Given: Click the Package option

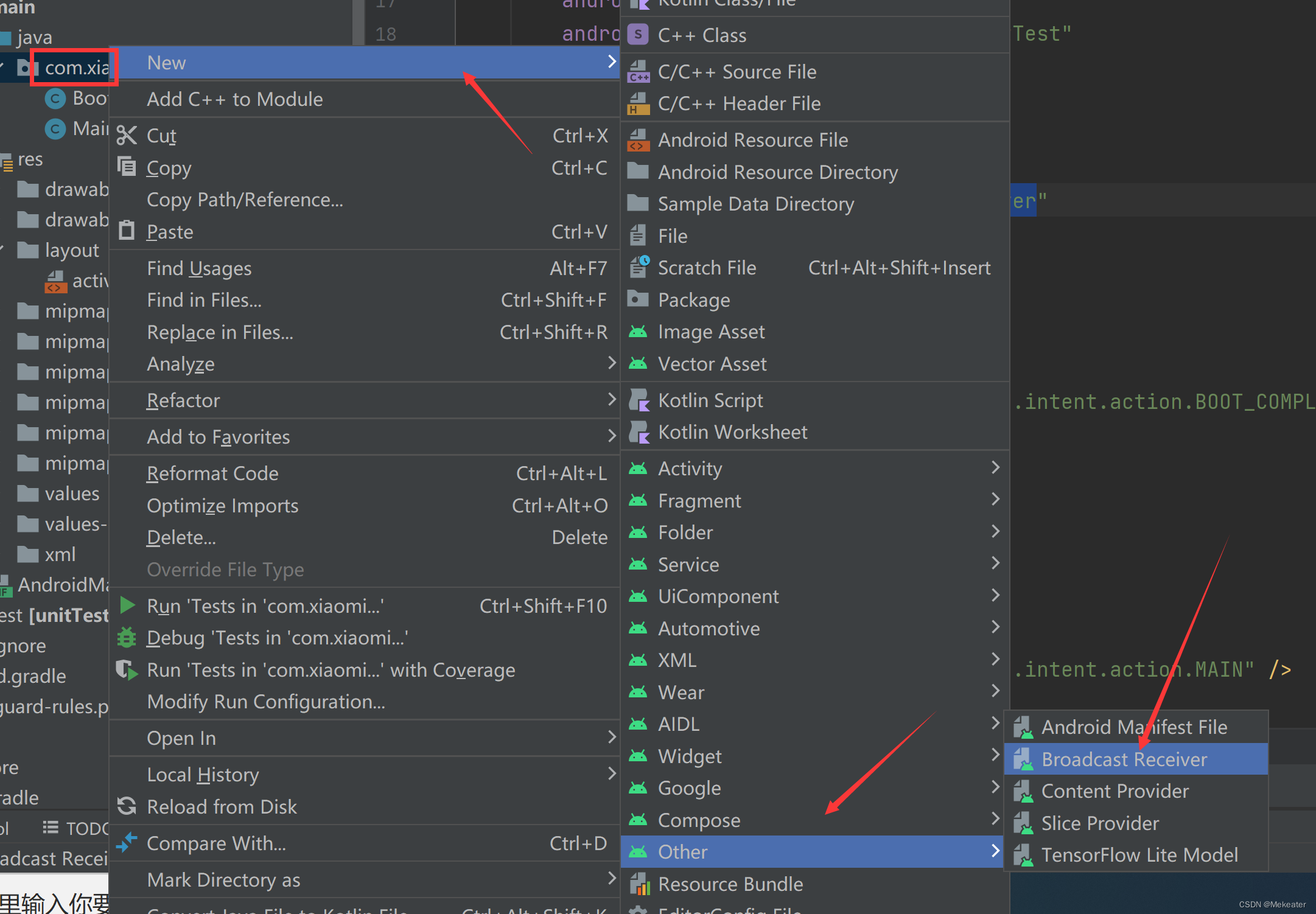Looking at the screenshot, I should click(x=692, y=300).
